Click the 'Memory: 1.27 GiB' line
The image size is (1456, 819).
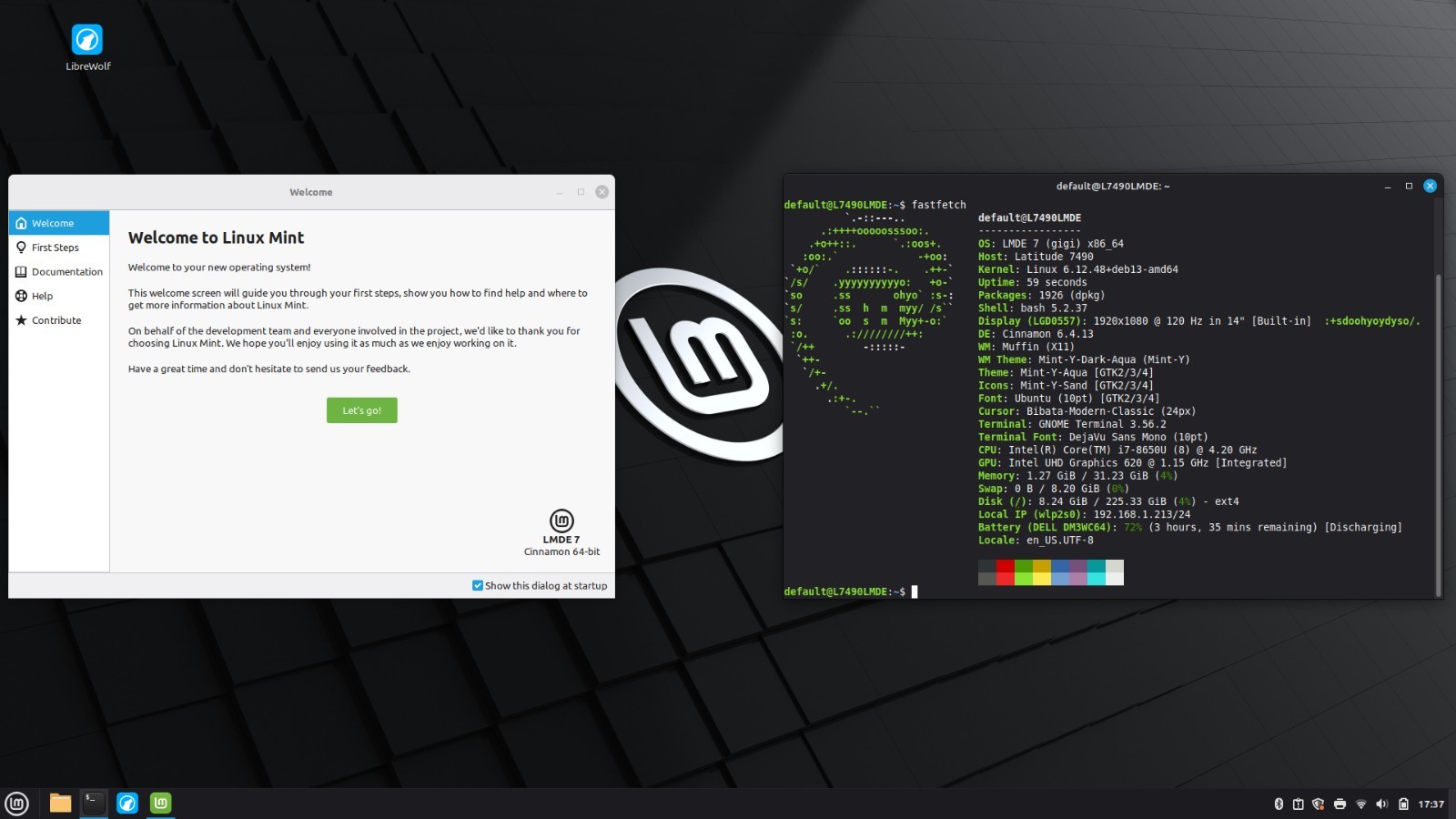[x=1078, y=476]
